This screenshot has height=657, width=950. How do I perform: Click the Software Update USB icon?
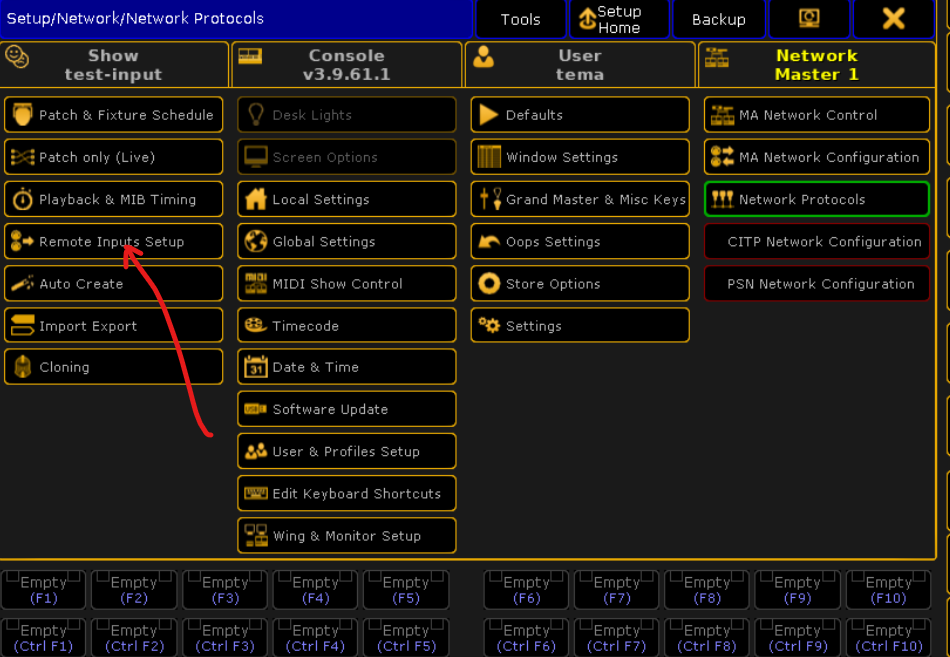(256, 409)
